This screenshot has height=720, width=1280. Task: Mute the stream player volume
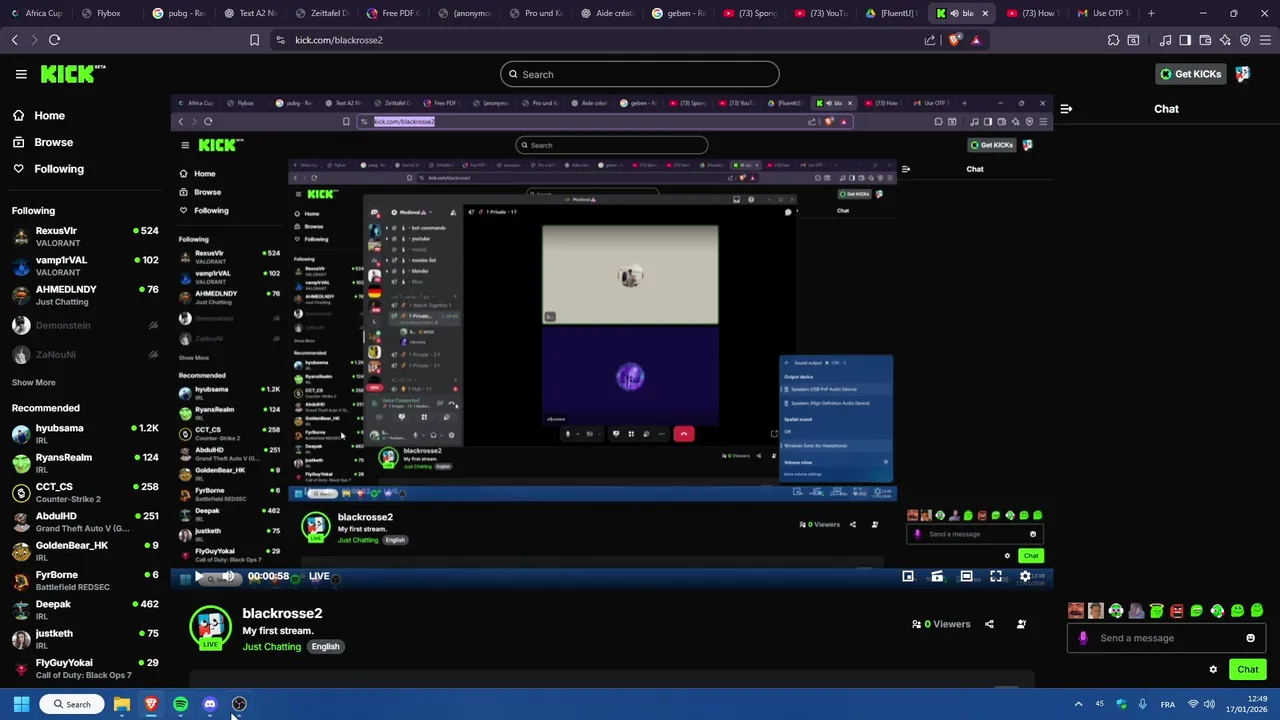point(228,576)
